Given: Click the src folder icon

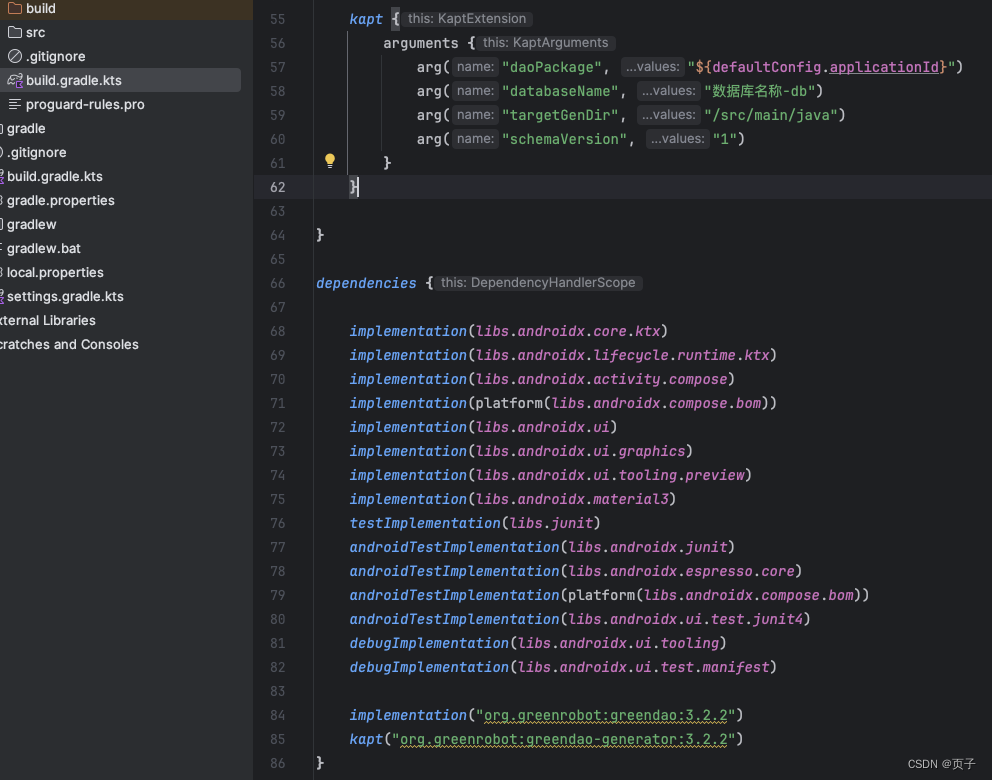Looking at the screenshot, I should point(14,32).
